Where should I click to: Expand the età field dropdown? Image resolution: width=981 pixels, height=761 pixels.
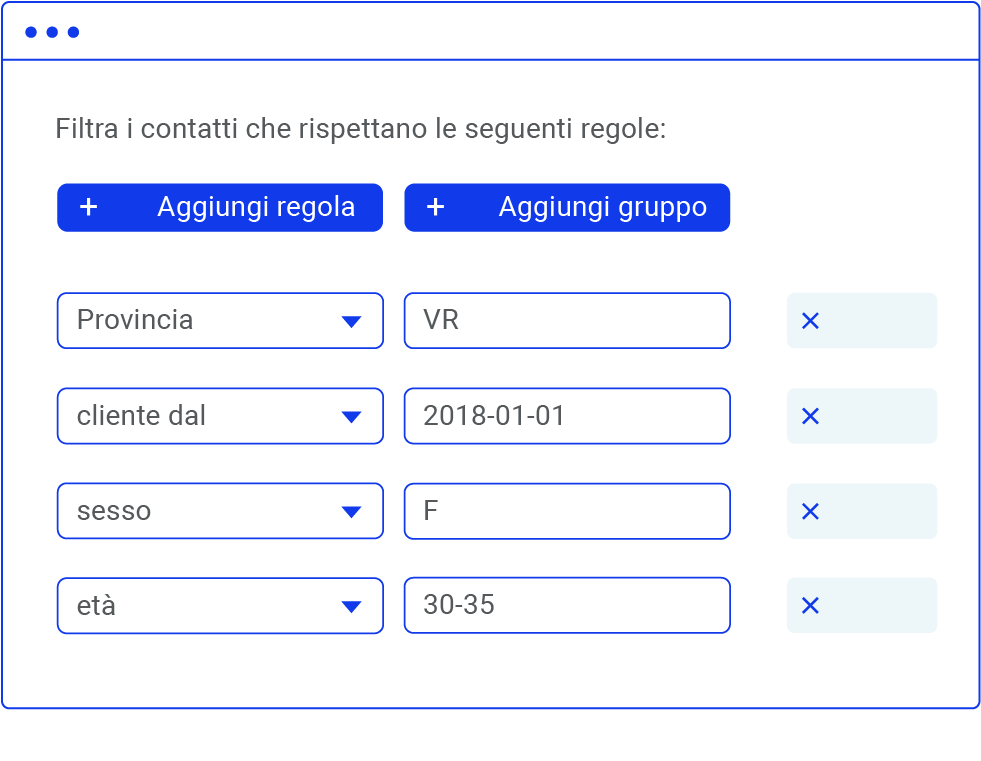tap(352, 605)
